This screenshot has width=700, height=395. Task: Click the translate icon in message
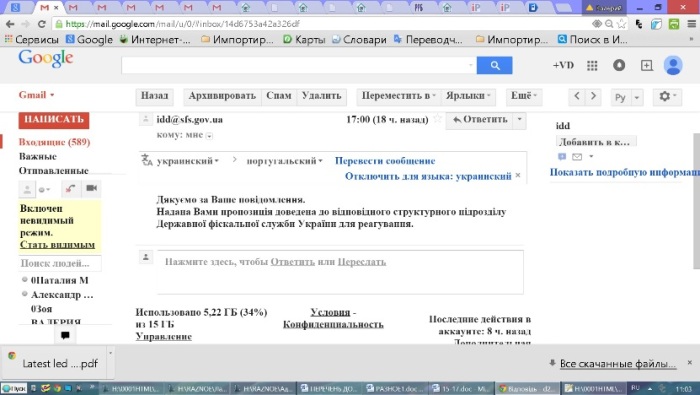tap(147, 160)
